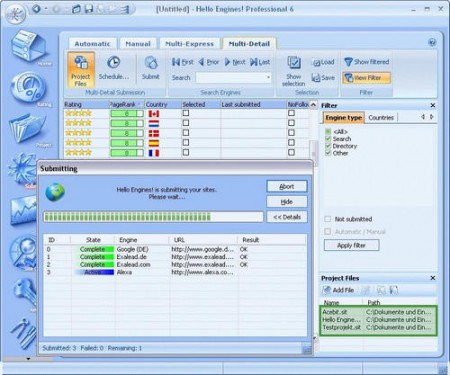Abort the submission
450x375 pixels.
[x=287, y=186]
